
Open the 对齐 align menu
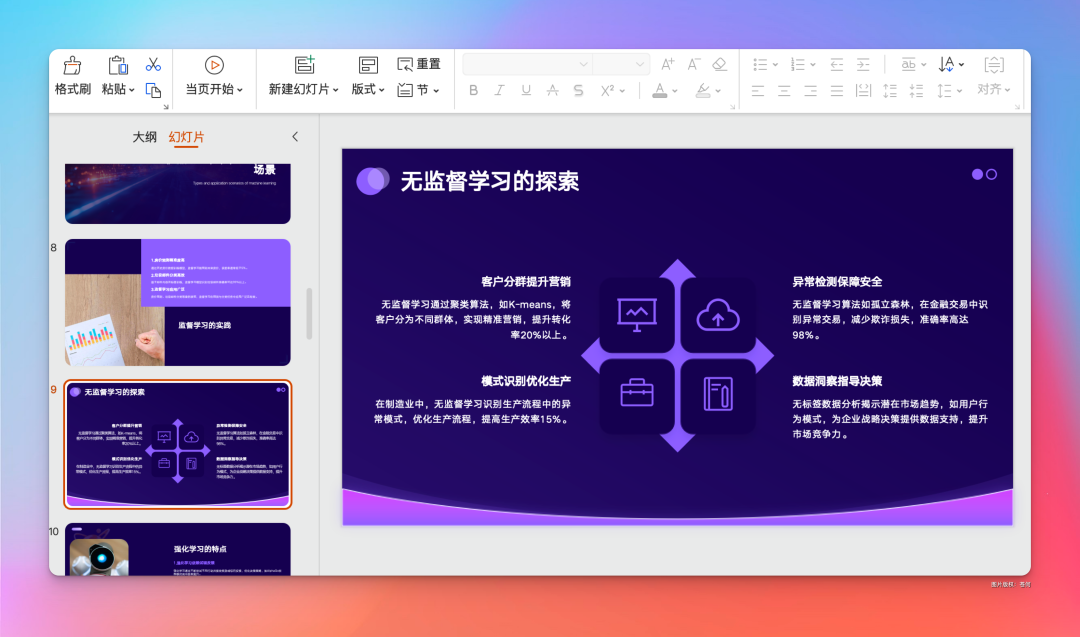994,90
